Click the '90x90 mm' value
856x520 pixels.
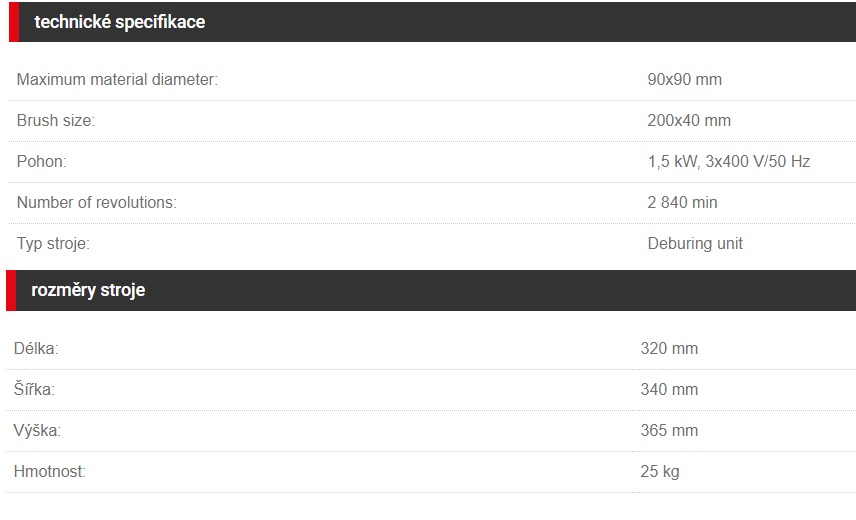[685, 80]
